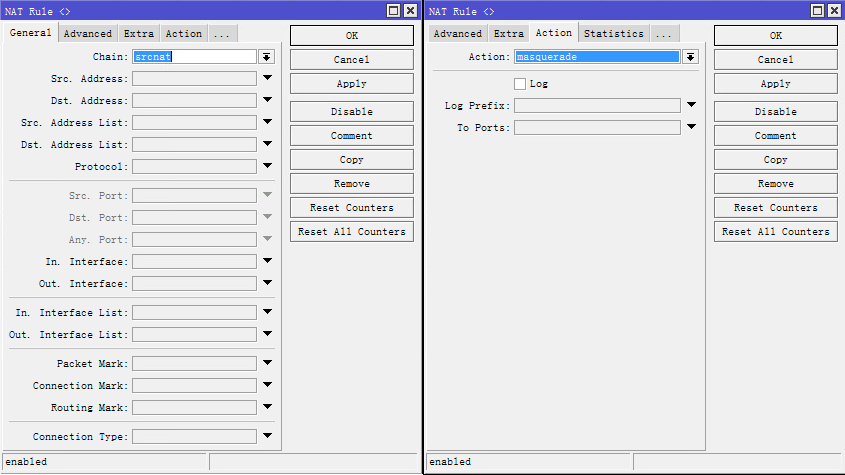The width and height of the screenshot is (845, 475).
Task: Open the Action dropdown list
Action: point(690,57)
